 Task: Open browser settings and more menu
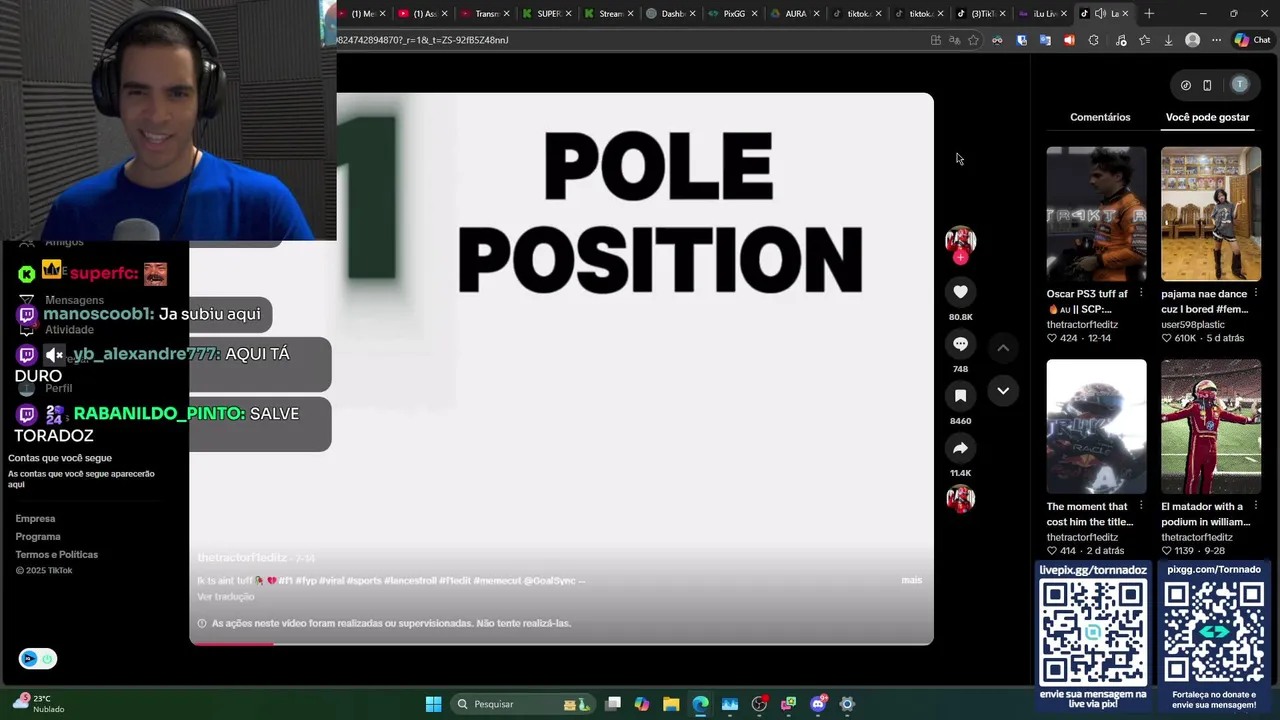[x=1216, y=40]
